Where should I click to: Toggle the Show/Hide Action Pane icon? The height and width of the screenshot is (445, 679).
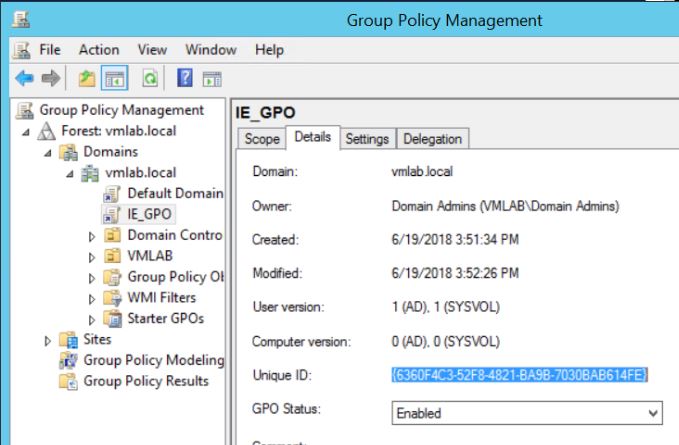pyautogui.click(x=211, y=77)
